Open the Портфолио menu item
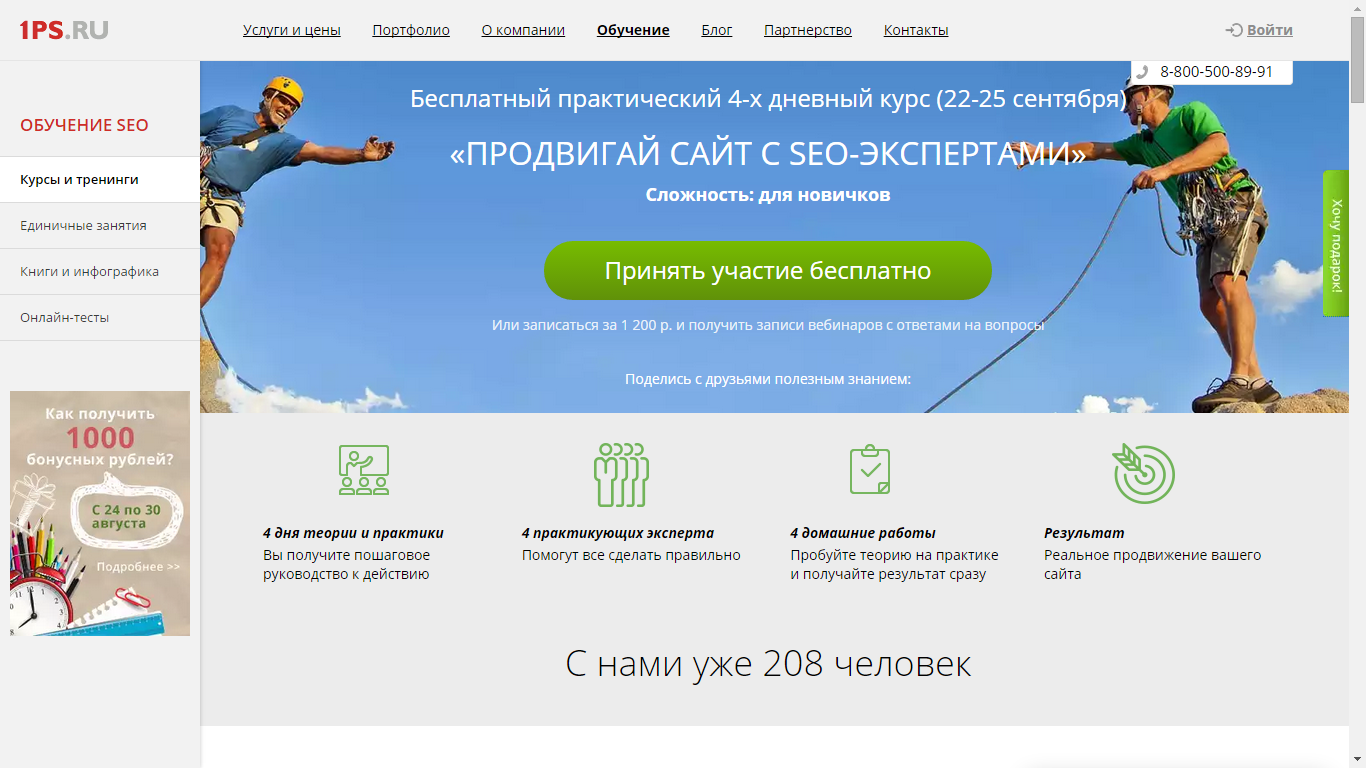This screenshot has height=768, width=1366. click(x=411, y=30)
